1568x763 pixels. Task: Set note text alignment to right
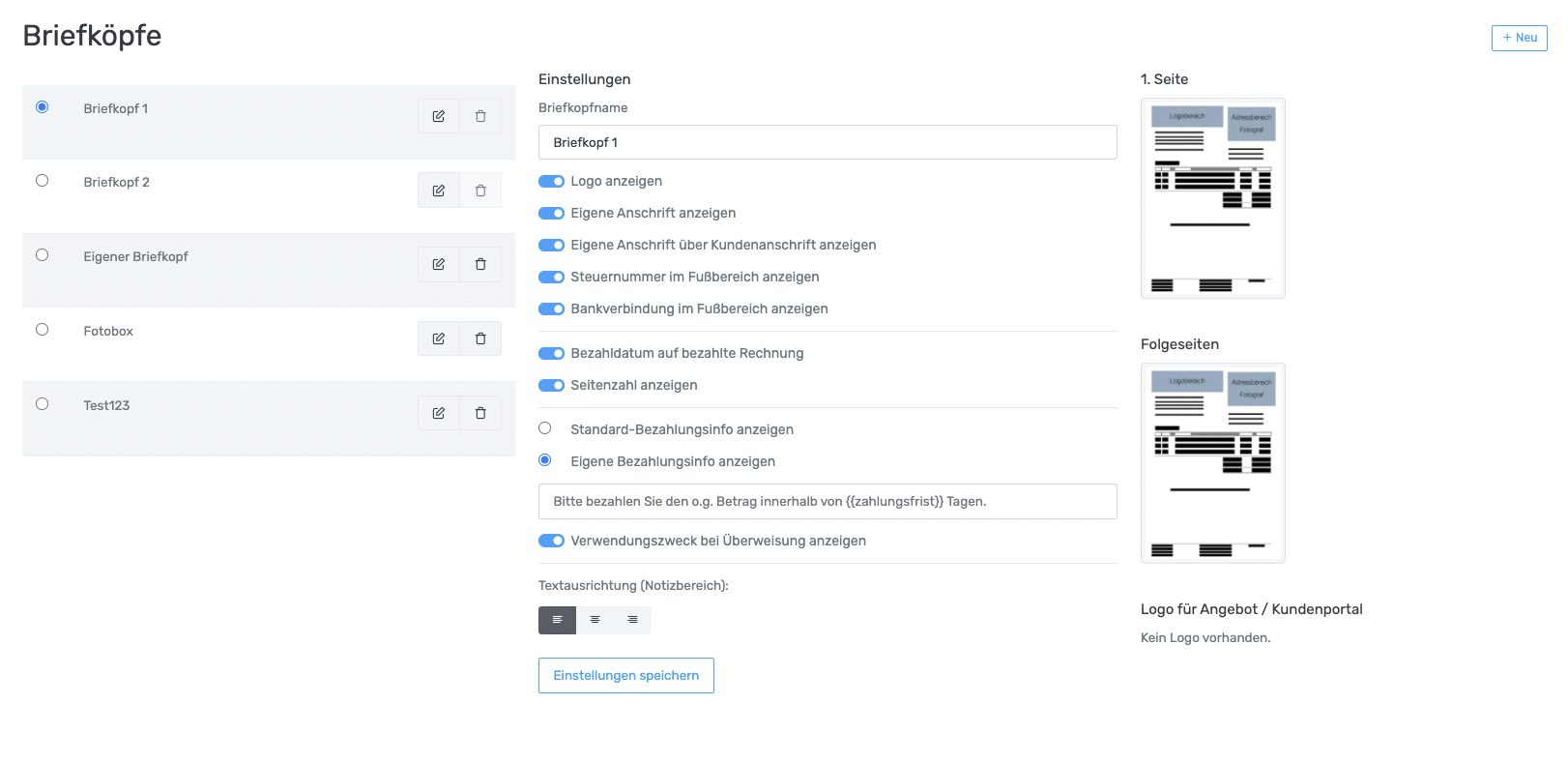click(632, 620)
